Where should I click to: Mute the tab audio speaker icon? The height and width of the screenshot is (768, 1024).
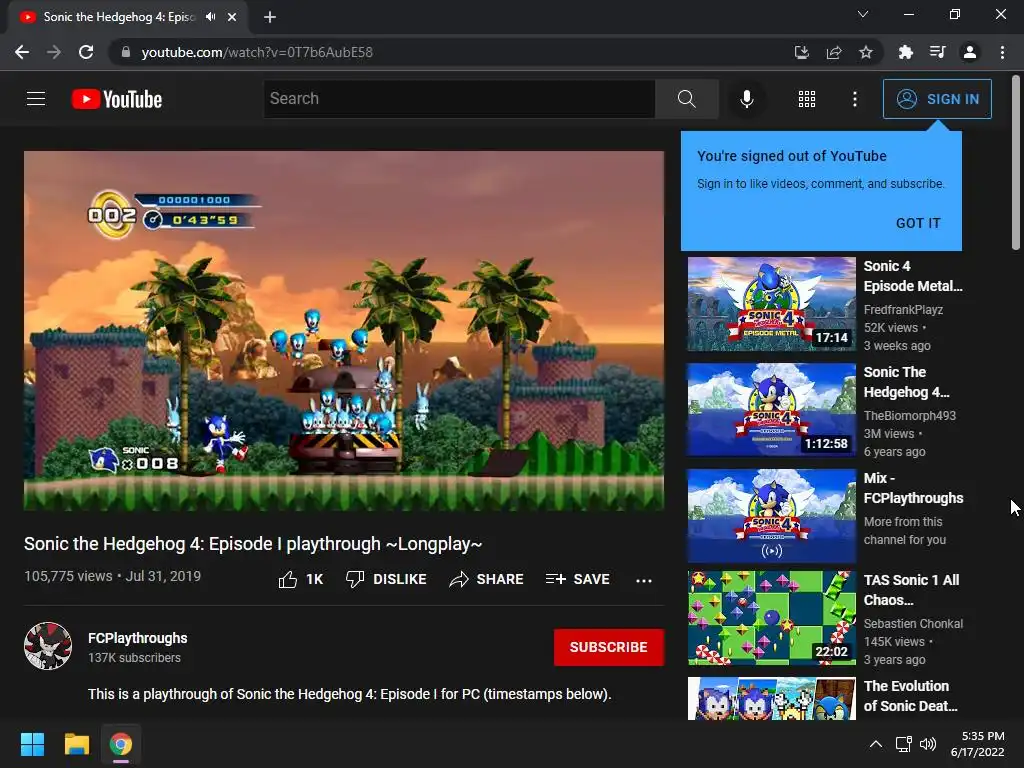point(210,17)
